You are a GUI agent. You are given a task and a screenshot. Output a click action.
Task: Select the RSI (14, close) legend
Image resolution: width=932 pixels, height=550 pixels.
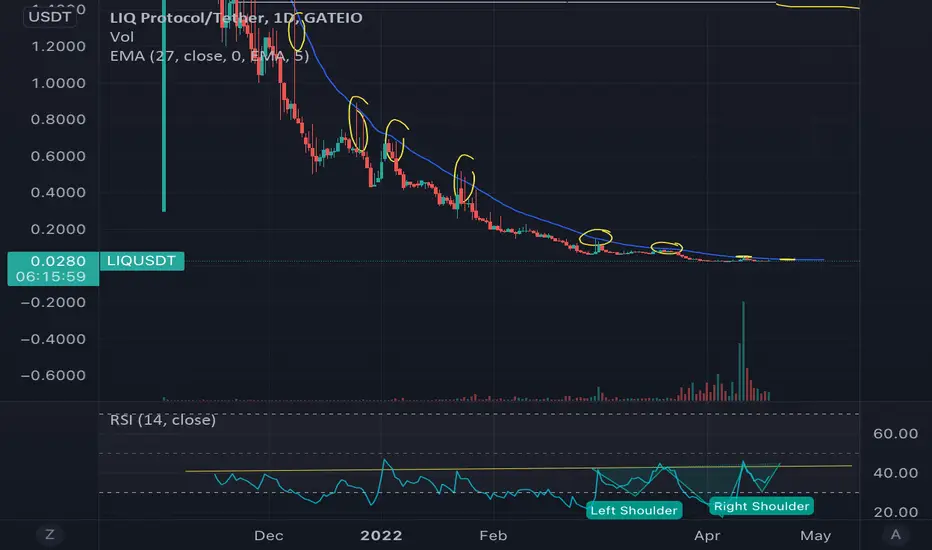click(163, 420)
